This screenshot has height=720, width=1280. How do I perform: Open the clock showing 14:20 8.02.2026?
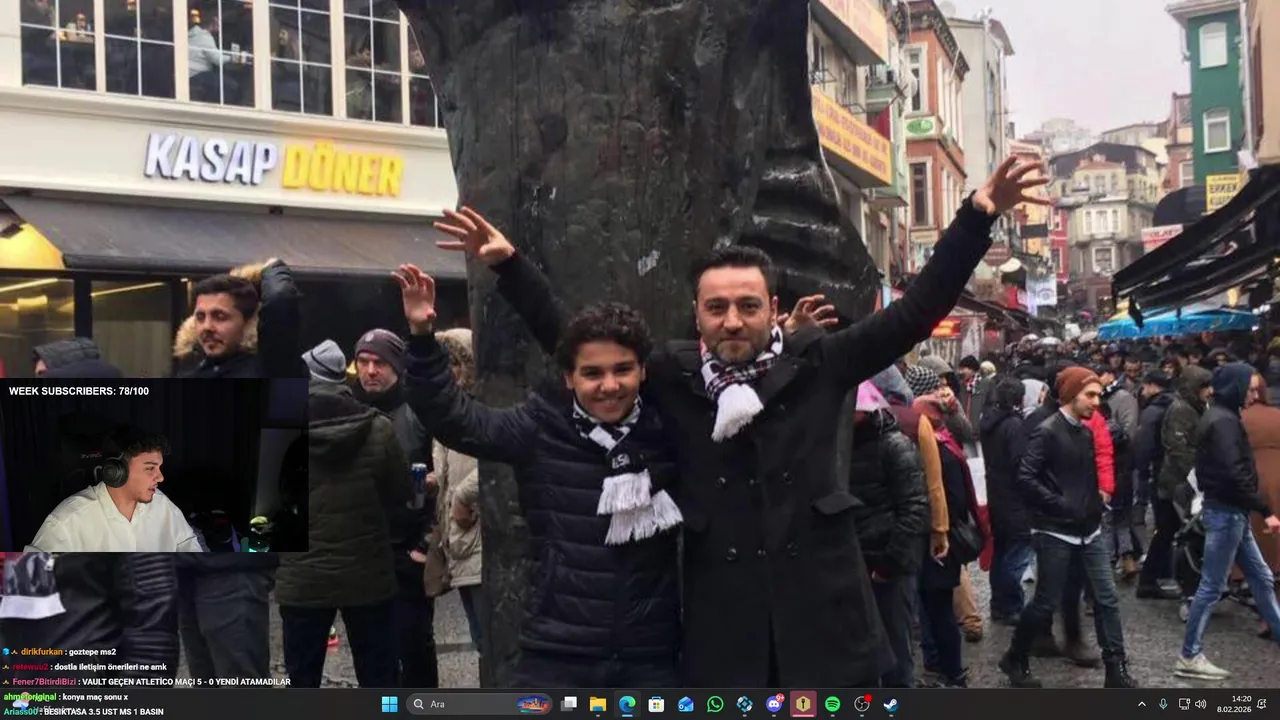coord(1234,704)
